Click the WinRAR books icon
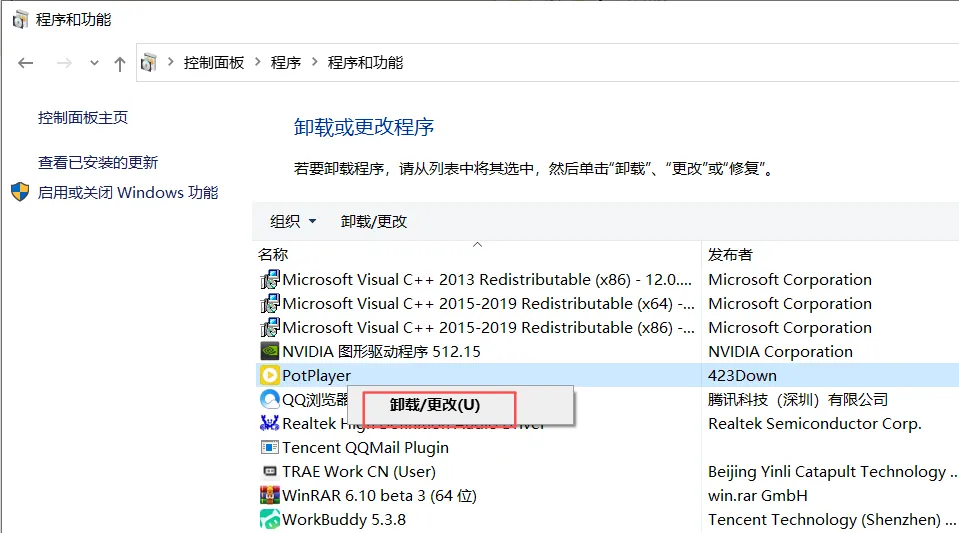Screen dimensions: 959x533 point(270,495)
